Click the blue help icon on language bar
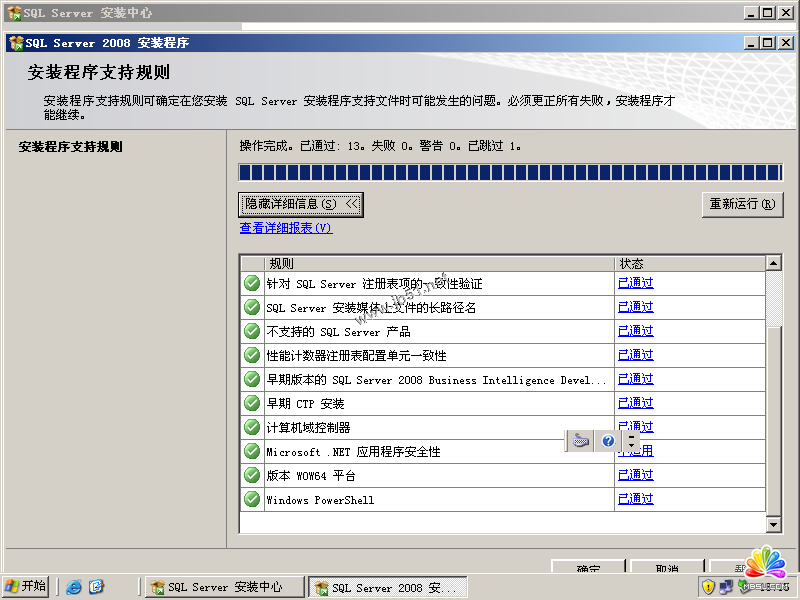The height and width of the screenshot is (600, 800). [x=607, y=441]
